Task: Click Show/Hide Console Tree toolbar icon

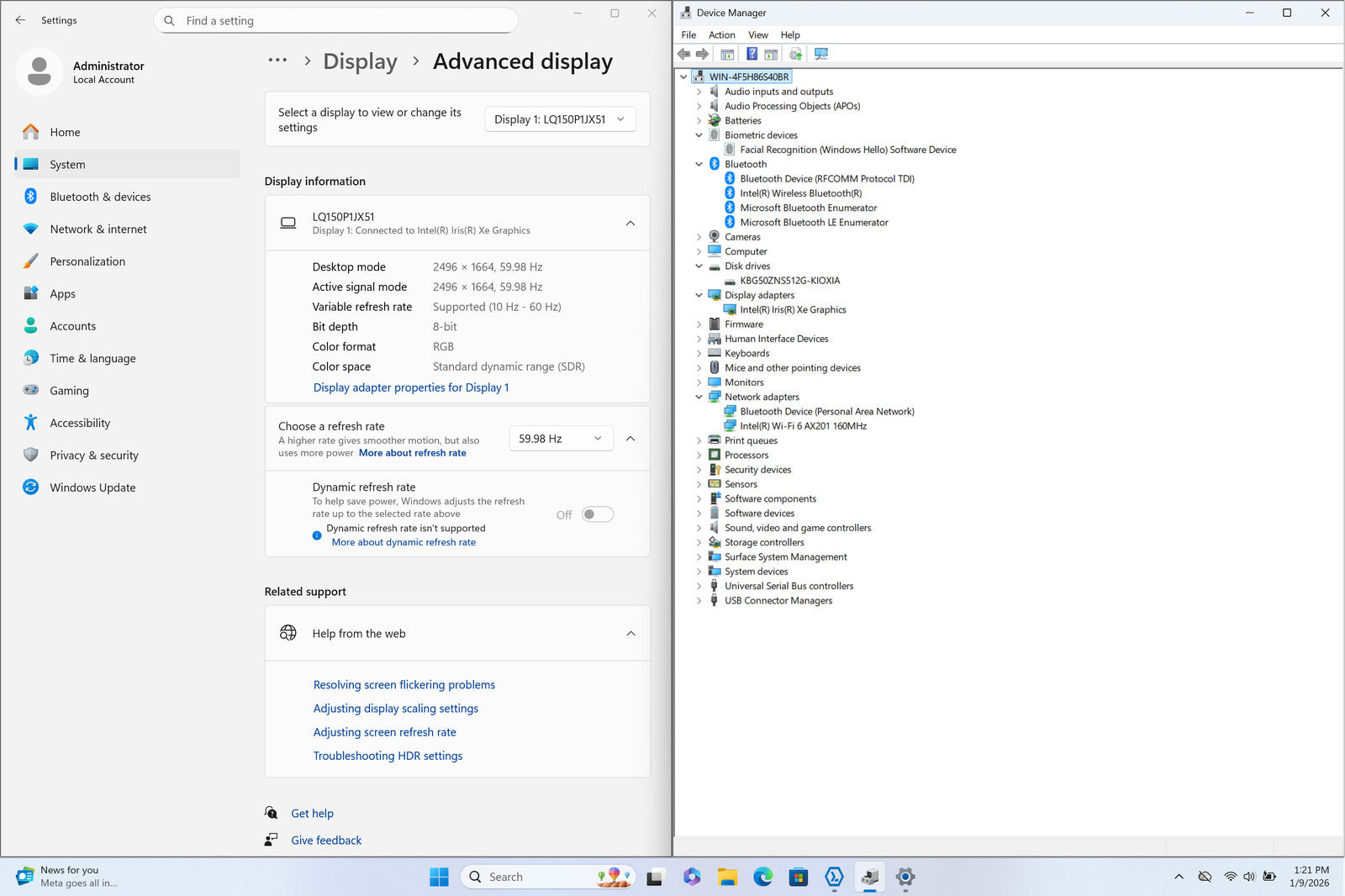Action: click(727, 54)
